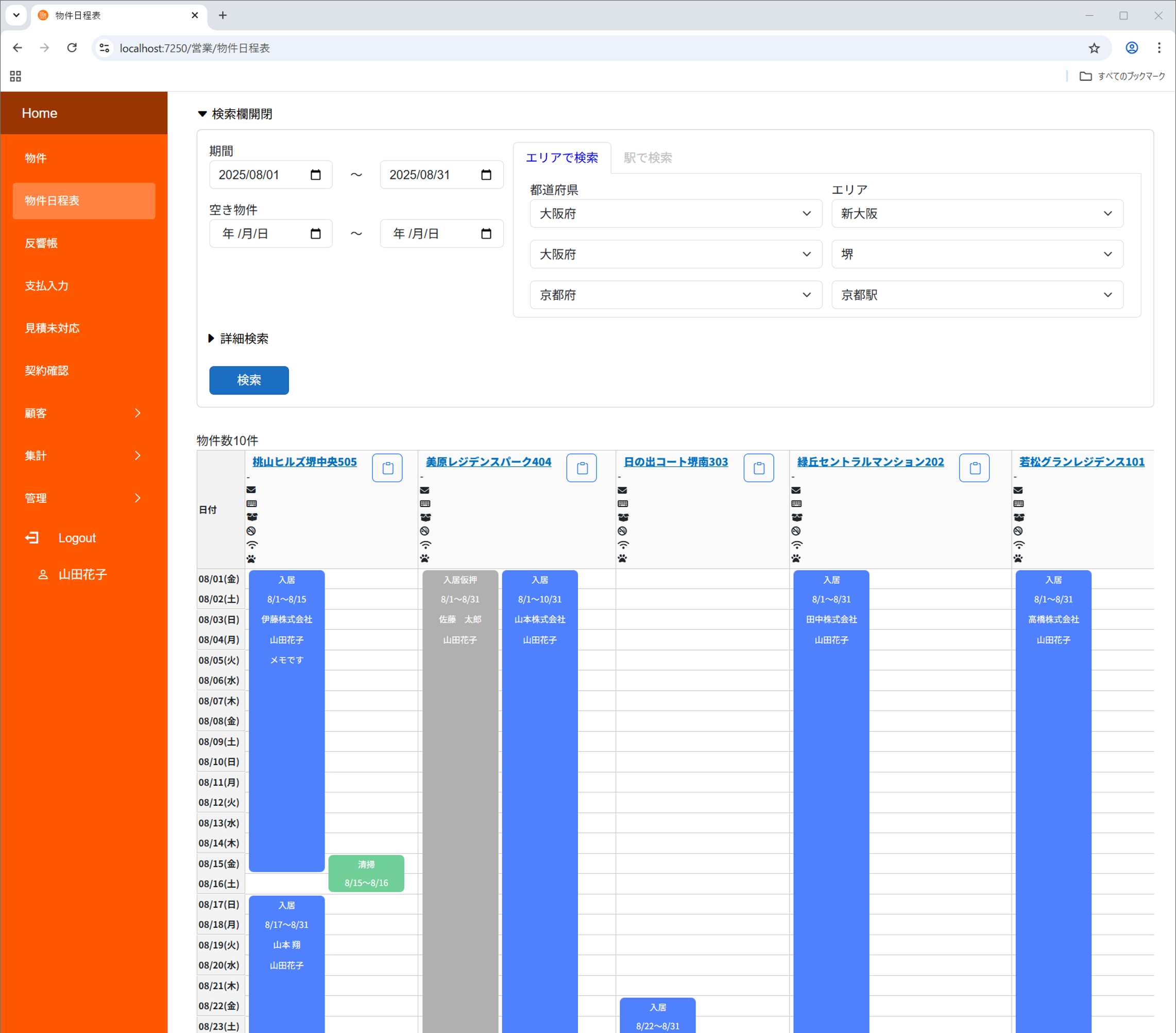
Task: Click green 清掃 8/15〜8/16 schedule block
Action: tap(366, 873)
